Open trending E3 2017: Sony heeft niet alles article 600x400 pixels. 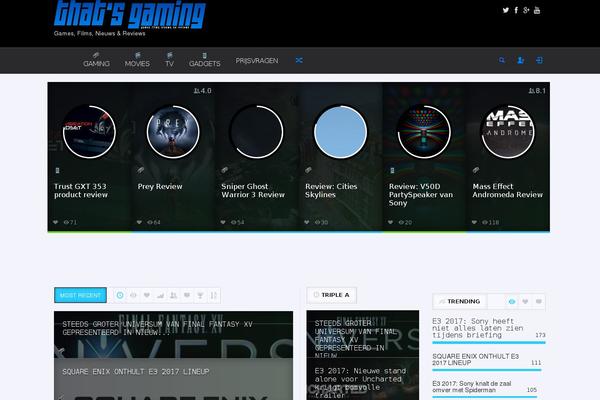478,328
